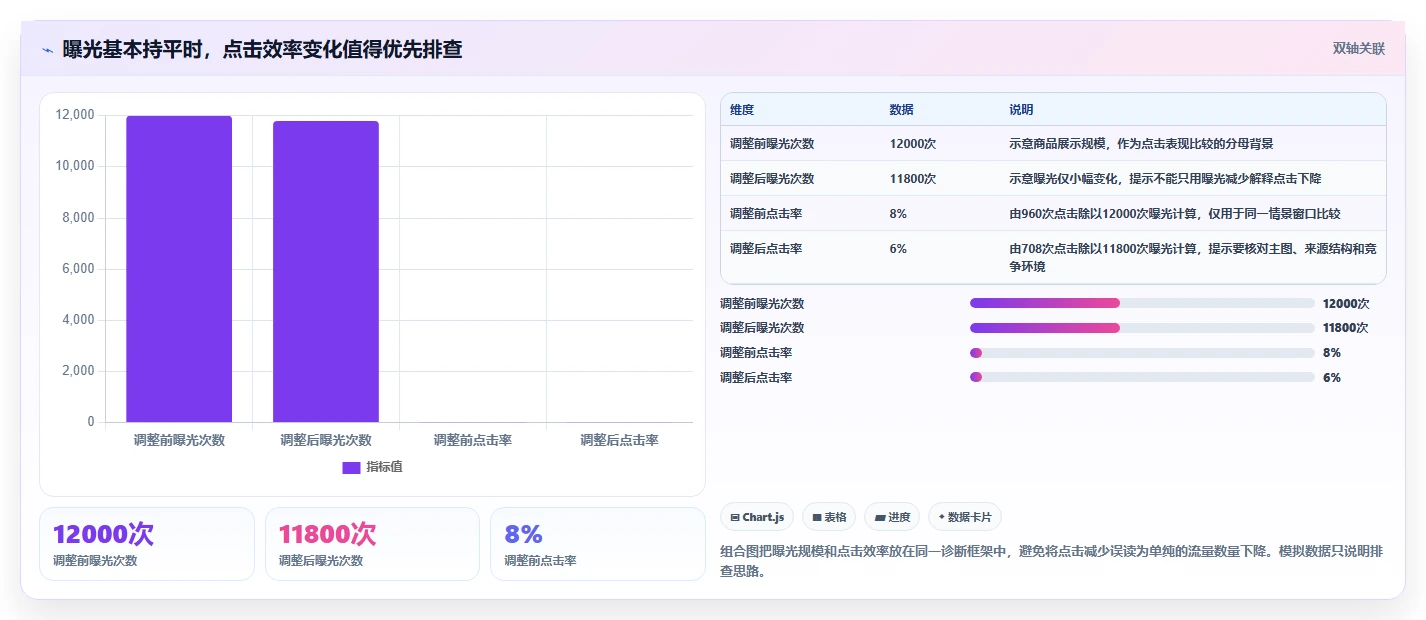
Task: Click the 12000次 cell in the table
Action: 912,144
